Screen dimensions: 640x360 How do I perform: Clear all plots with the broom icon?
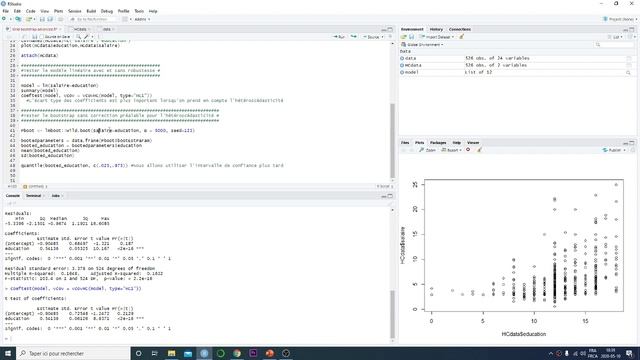480,150
